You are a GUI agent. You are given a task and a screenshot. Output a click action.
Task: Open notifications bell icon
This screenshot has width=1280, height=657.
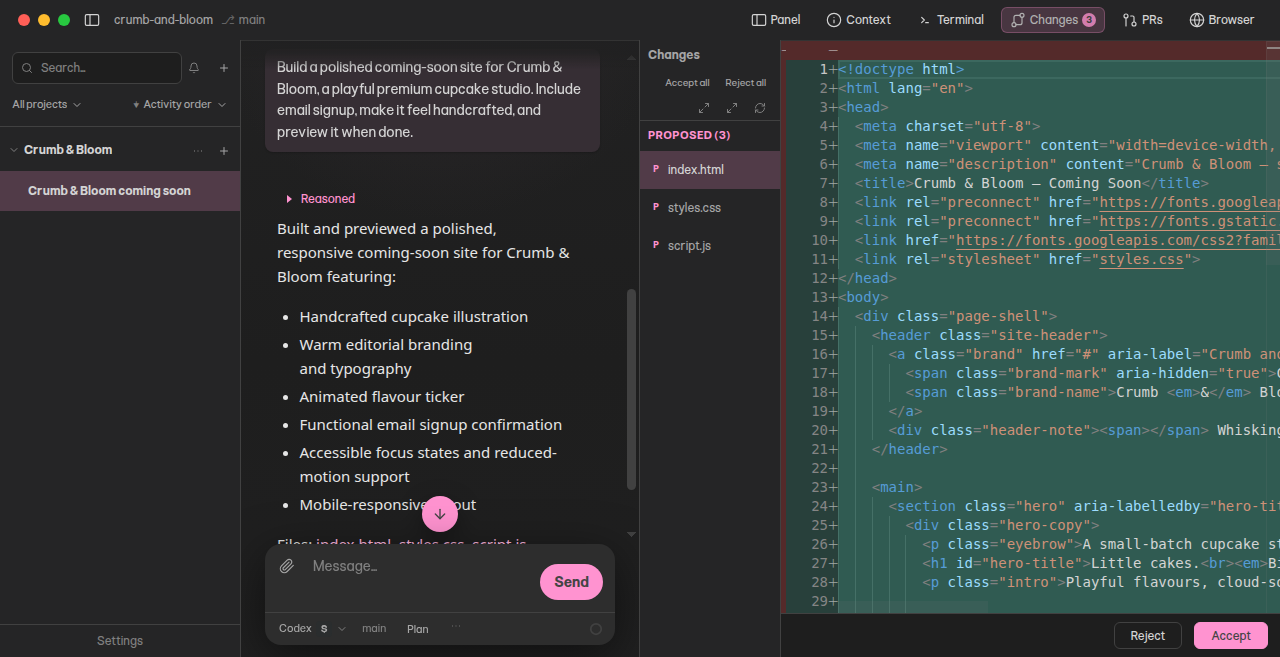[194, 68]
